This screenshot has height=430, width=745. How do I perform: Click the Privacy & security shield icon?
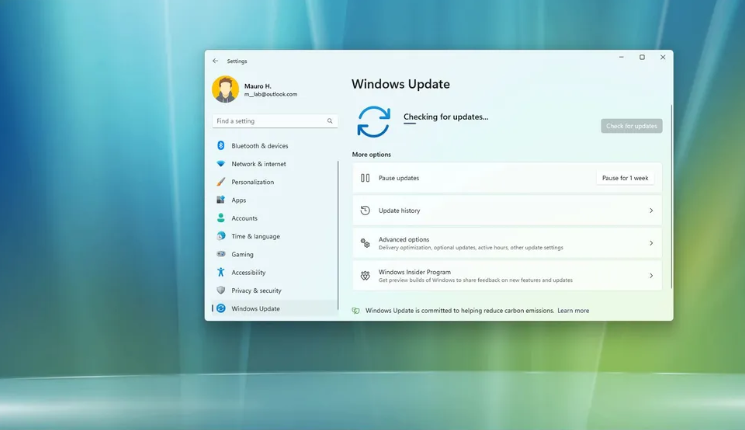(221, 290)
